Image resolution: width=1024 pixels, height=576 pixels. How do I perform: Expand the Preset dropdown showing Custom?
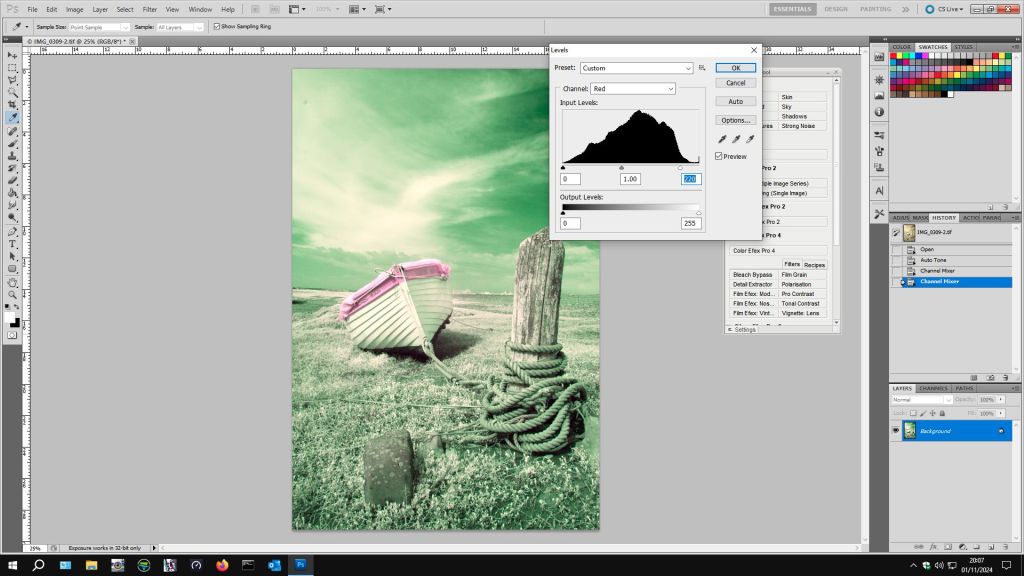click(637, 68)
